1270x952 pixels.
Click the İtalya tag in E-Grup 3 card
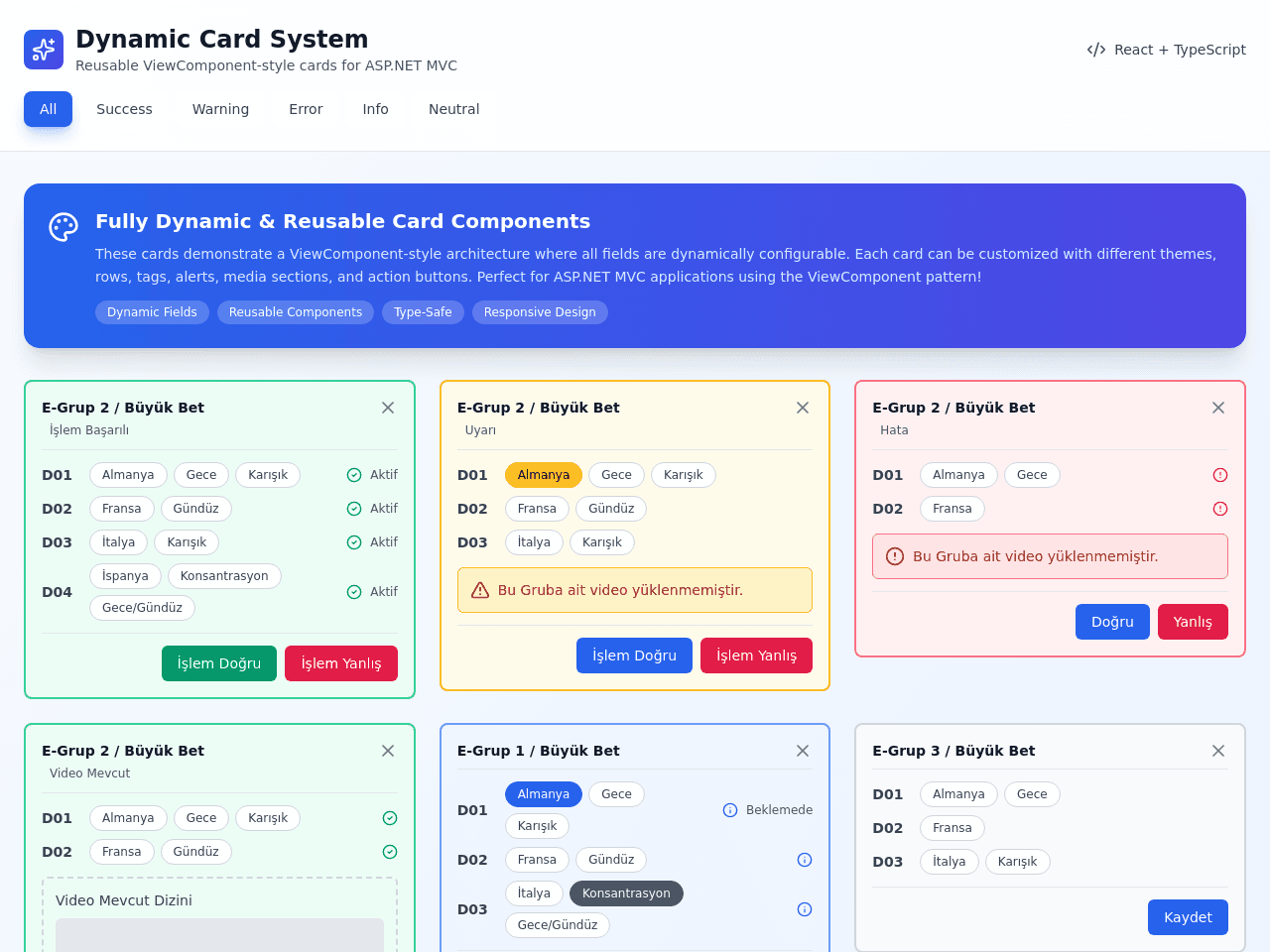click(x=950, y=862)
